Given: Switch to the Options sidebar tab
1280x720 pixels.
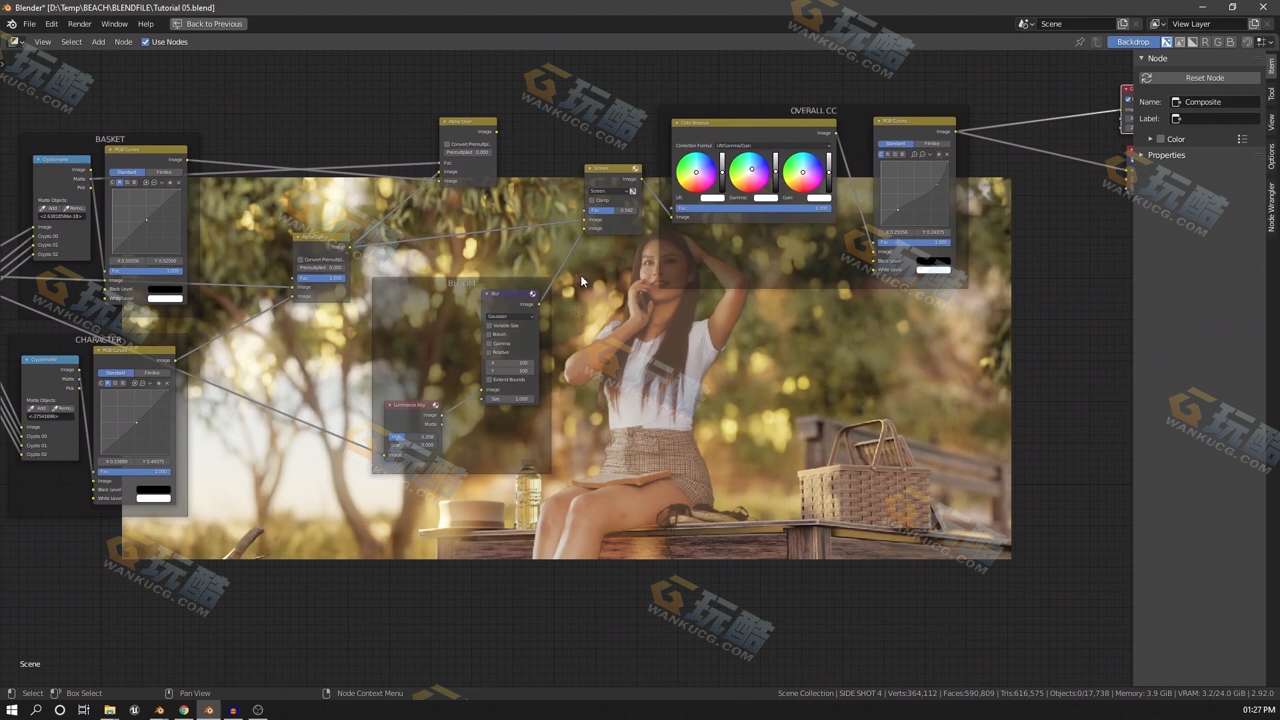Looking at the screenshot, I should (x=1272, y=156).
